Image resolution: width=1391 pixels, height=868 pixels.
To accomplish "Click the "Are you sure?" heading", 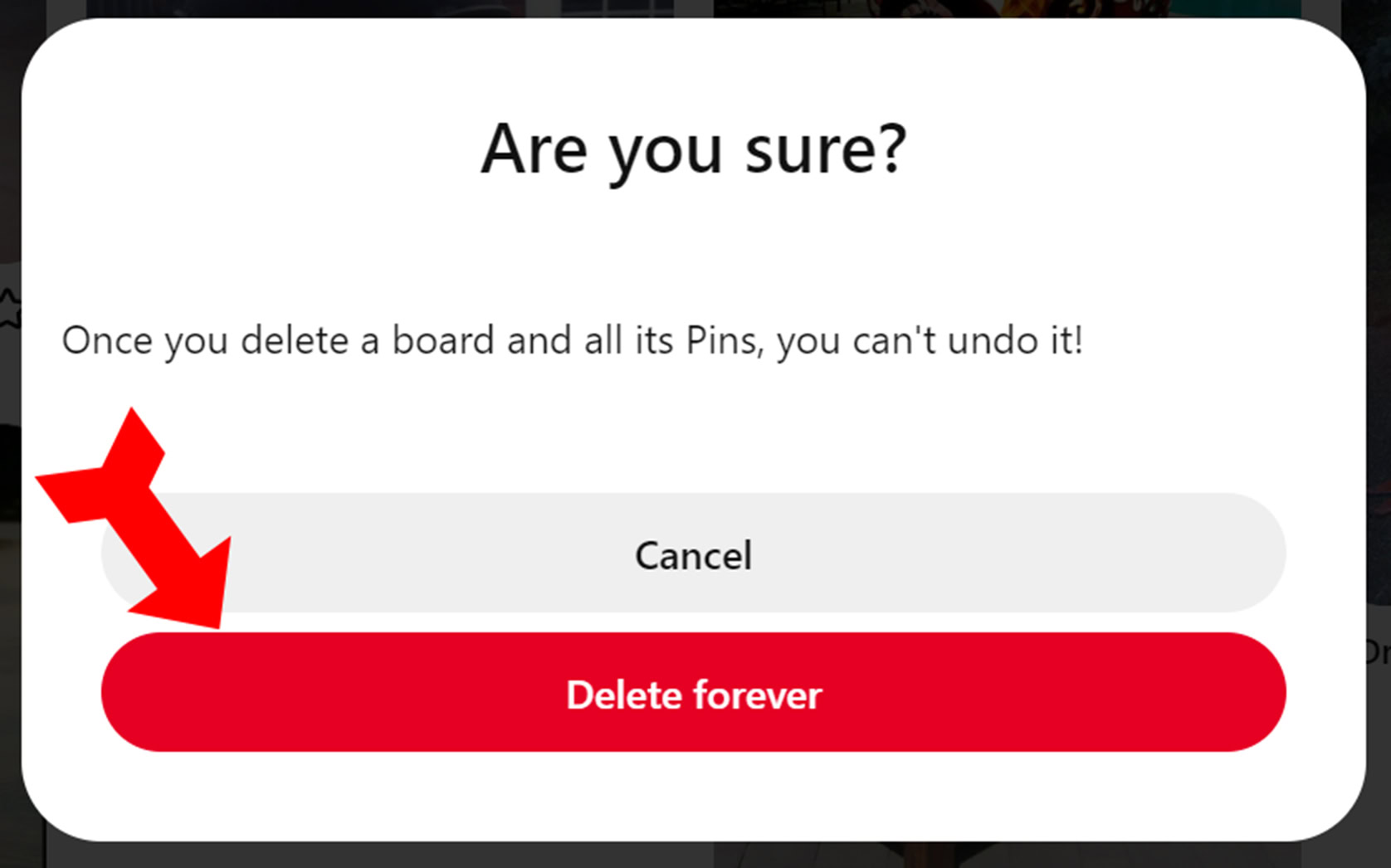I will (x=693, y=149).
